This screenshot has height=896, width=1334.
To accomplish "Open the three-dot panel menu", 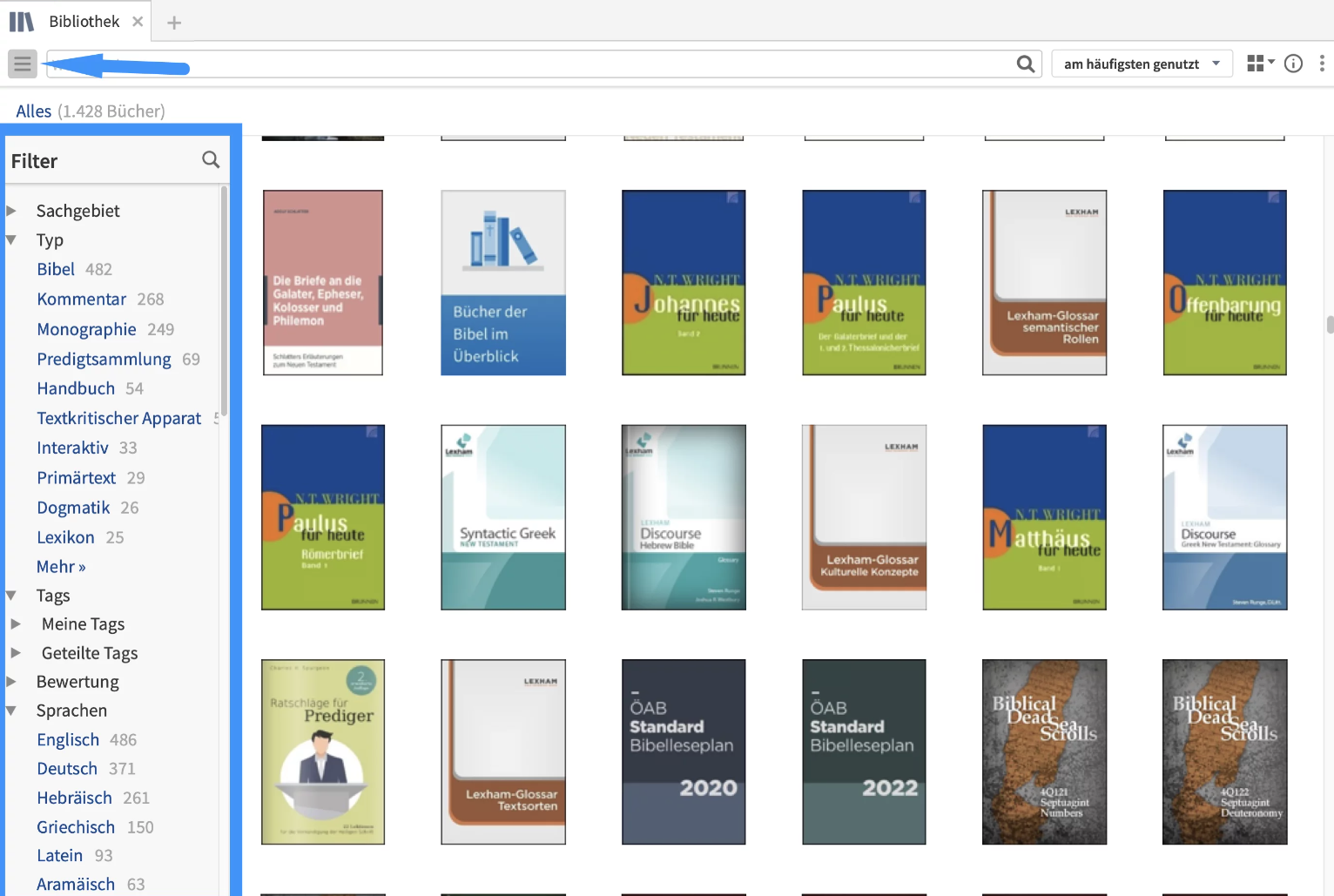I will (1322, 63).
